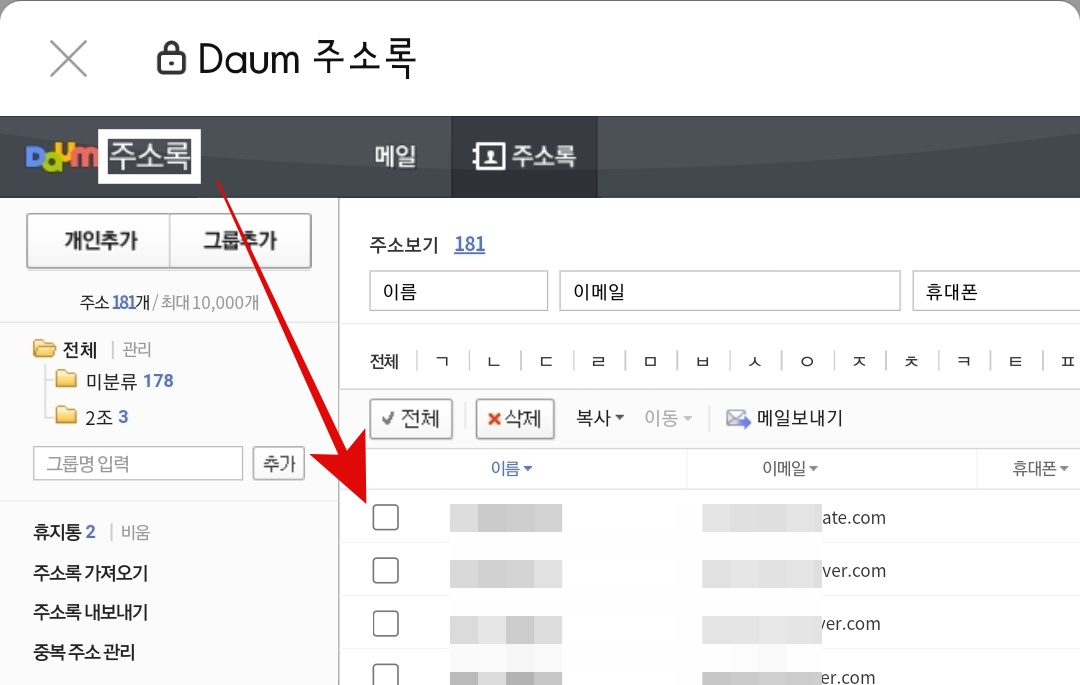Focus the 휴대폰 input field
The image size is (1080, 685).
(996, 291)
